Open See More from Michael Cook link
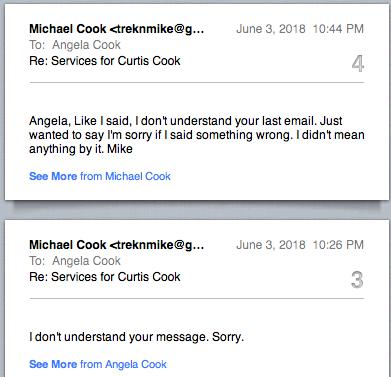Image resolution: width=391 pixels, height=377 pixels. coord(100,176)
